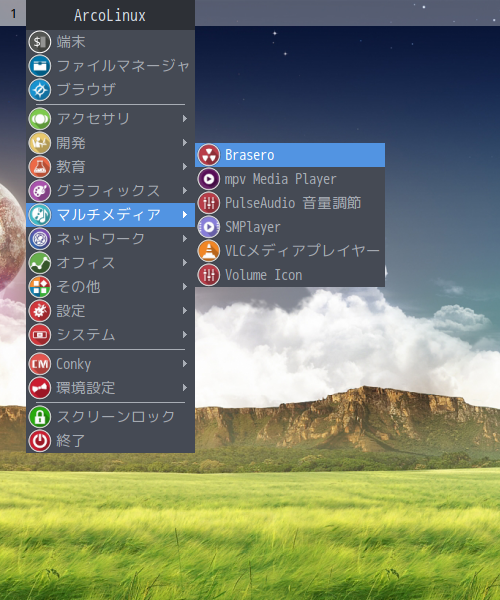500x600 pixels.
Task: Select the グラフィックス text label
Action: [108, 191]
